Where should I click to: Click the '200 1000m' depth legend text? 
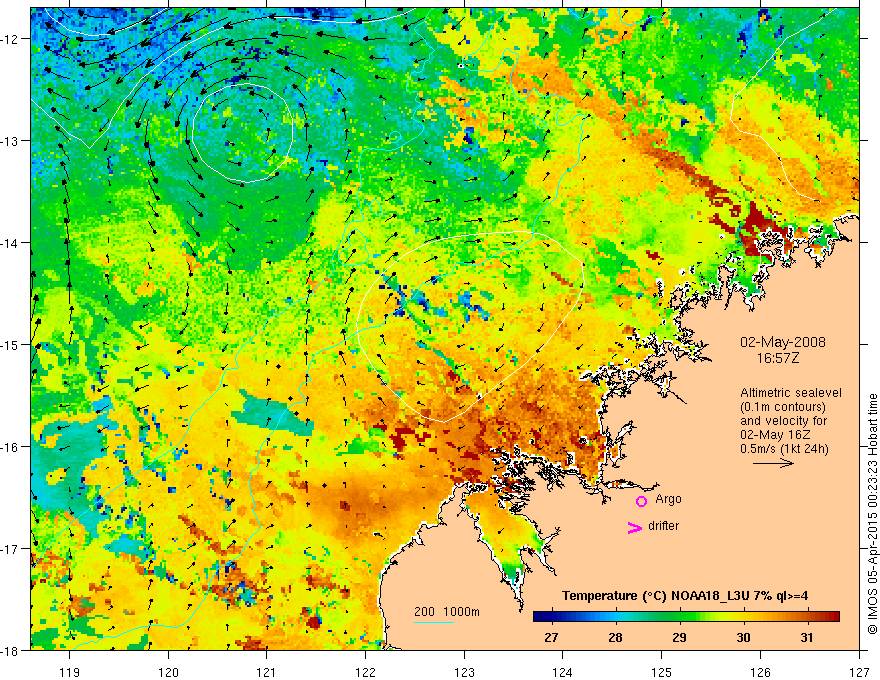pos(447,612)
